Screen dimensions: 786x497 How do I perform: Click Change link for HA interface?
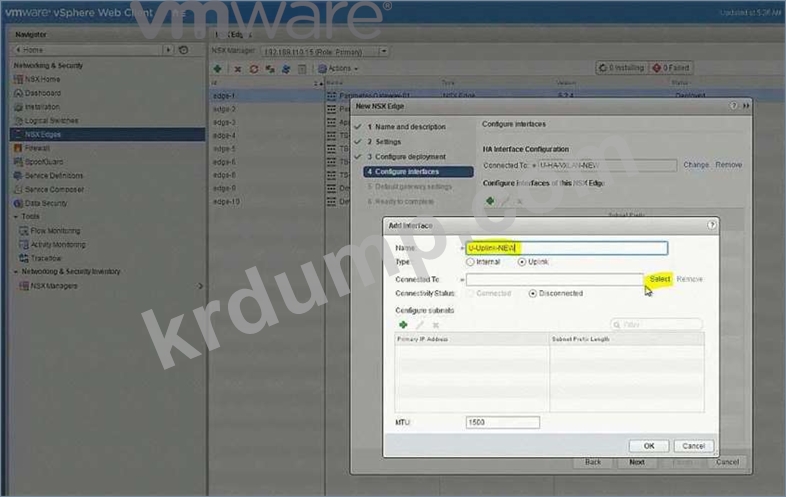[696, 164]
